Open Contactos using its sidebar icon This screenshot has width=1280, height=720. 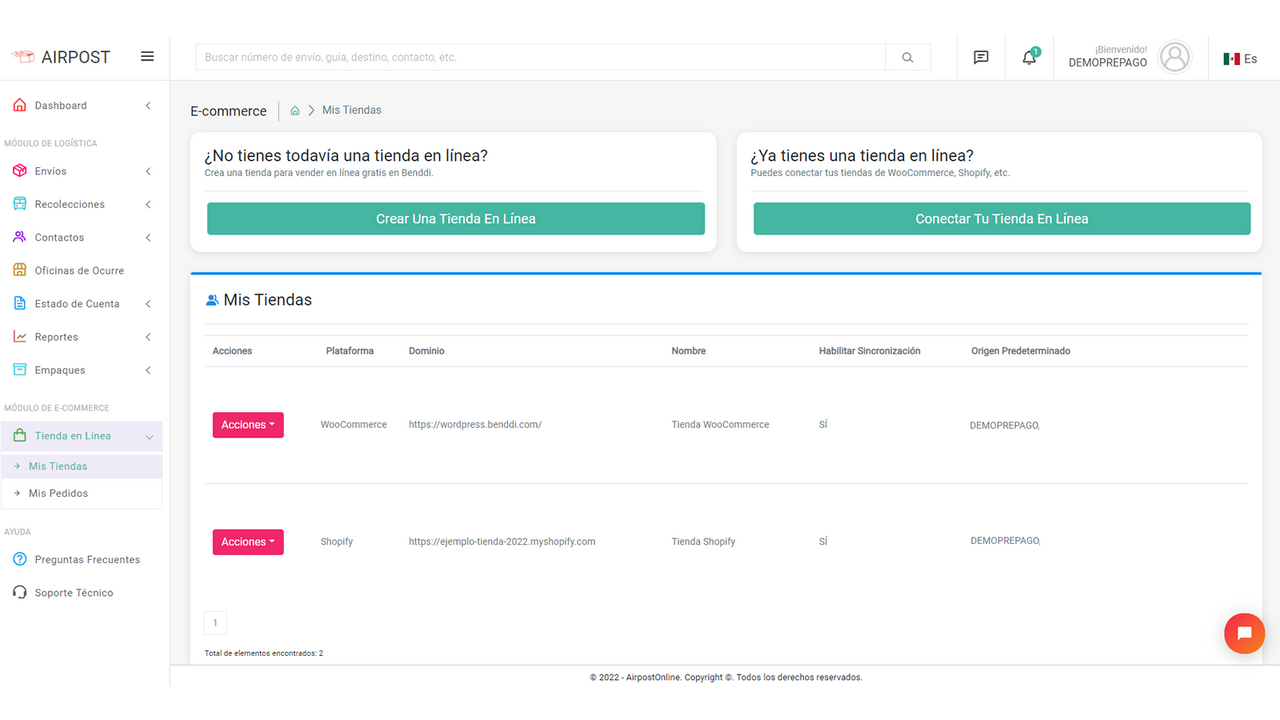point(19,237)
